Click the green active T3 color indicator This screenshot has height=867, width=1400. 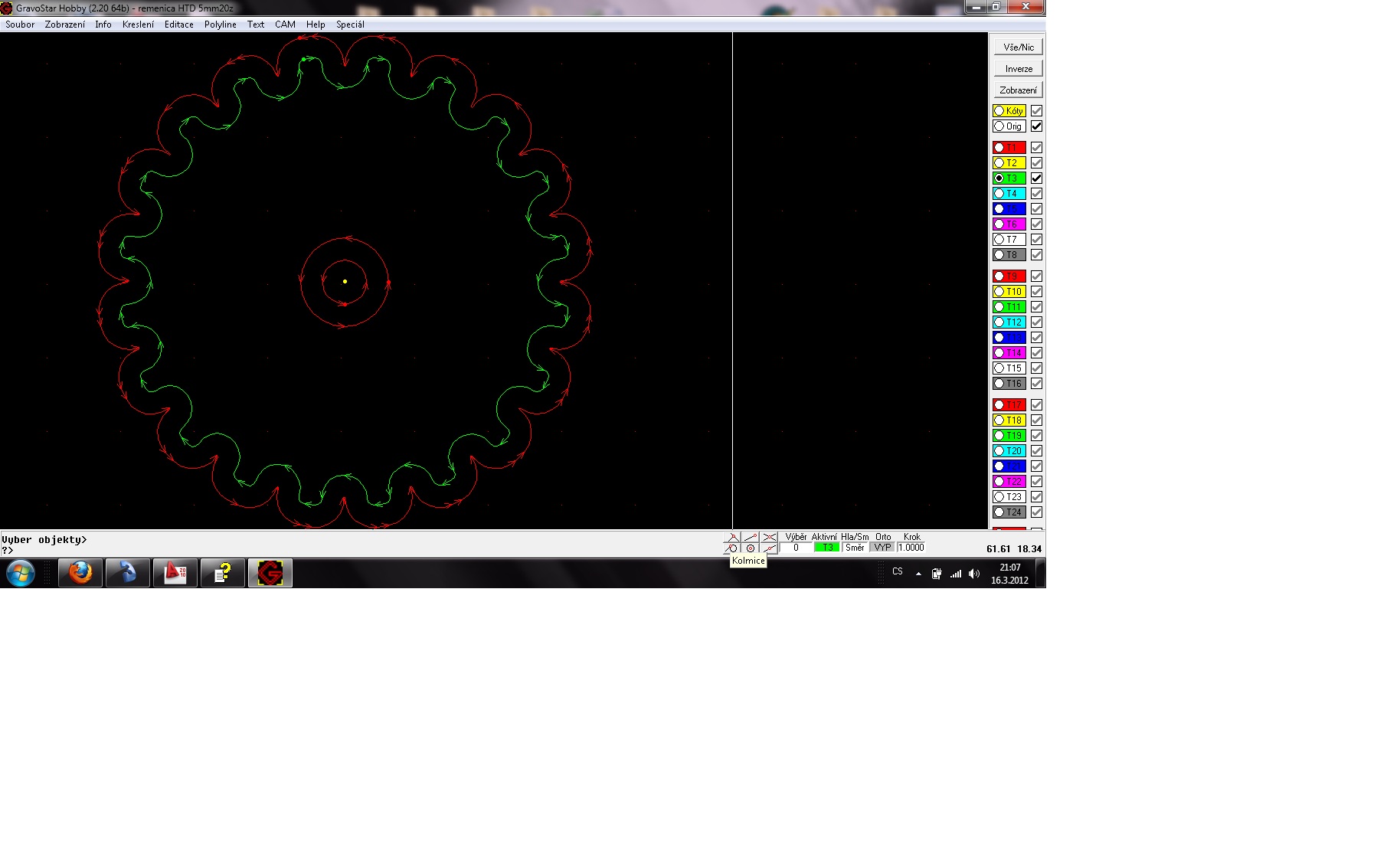(x=826, y=548)
